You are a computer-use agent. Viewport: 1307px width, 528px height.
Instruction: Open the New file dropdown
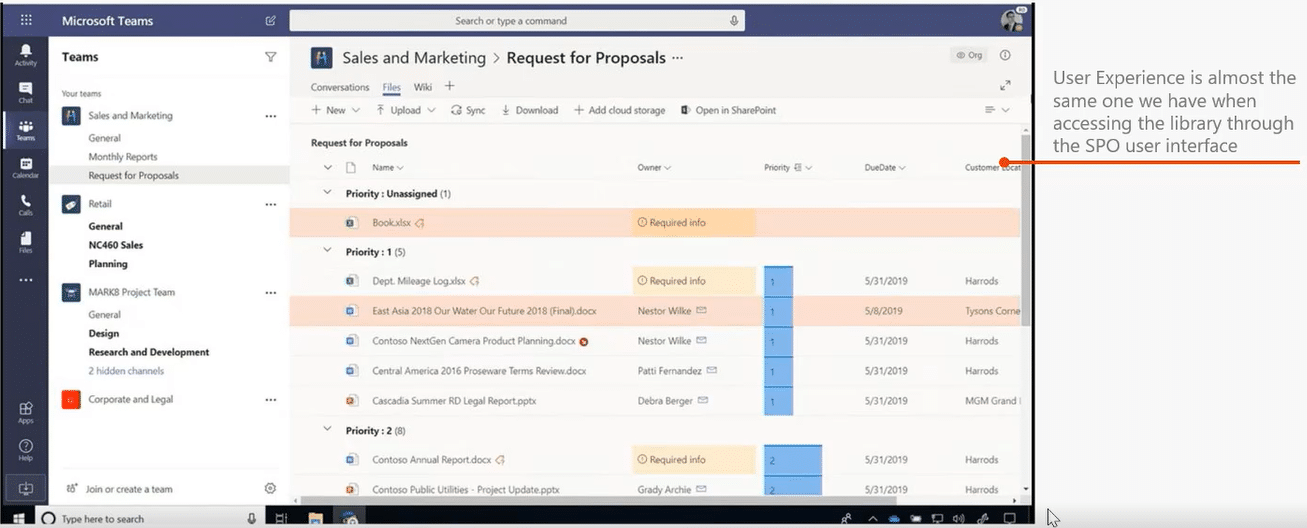tap(333, 110)
